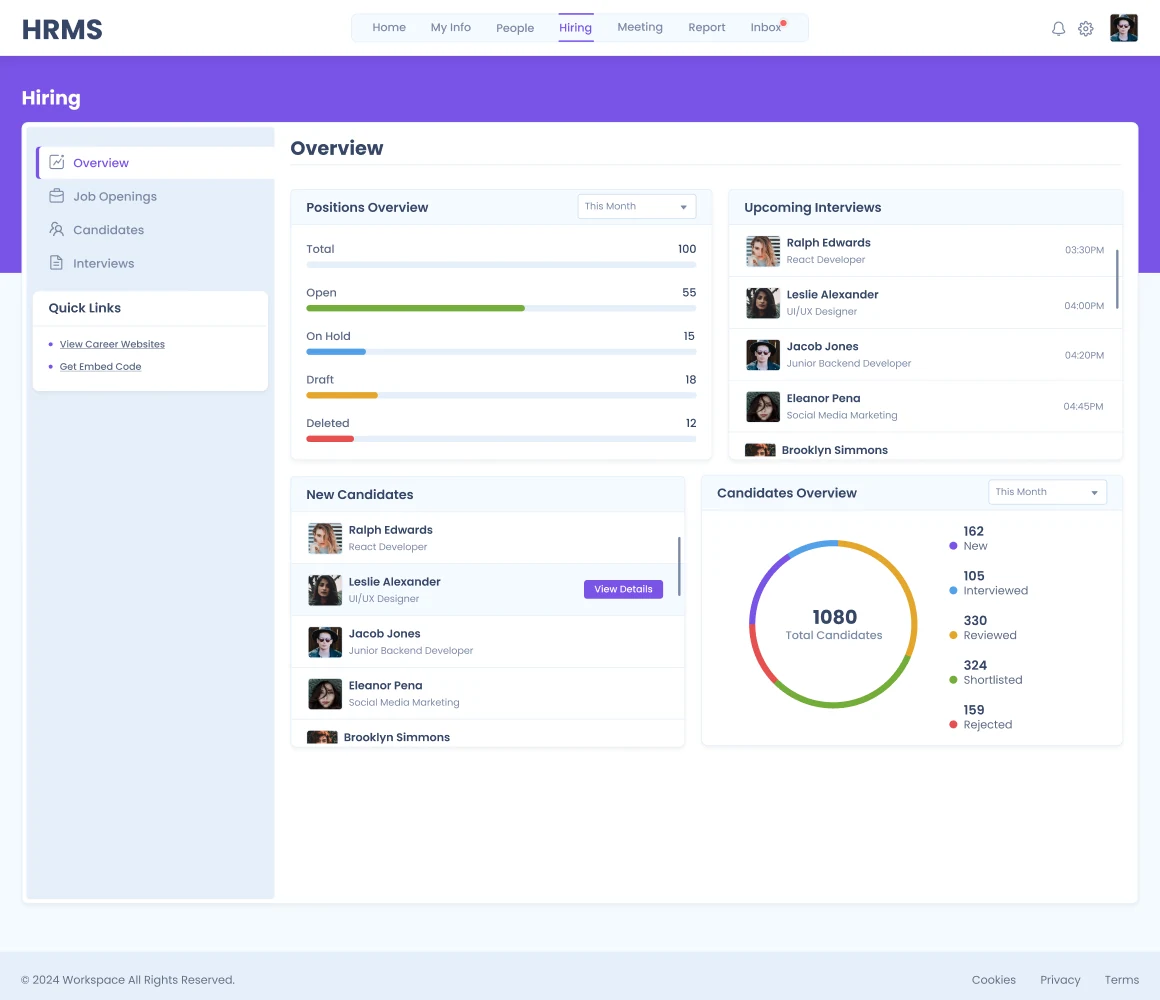The height and width of the screenshot is (1000, 1160).
Task: Click the HRMS logo
Action: (62, 30)
